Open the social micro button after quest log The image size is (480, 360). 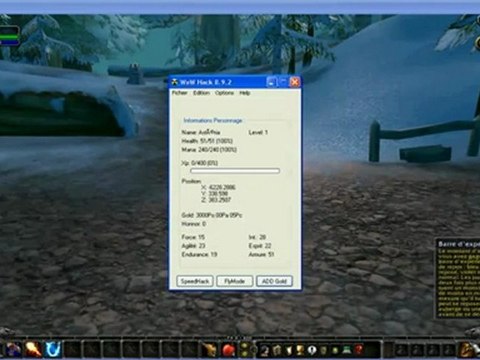(324, 349)
